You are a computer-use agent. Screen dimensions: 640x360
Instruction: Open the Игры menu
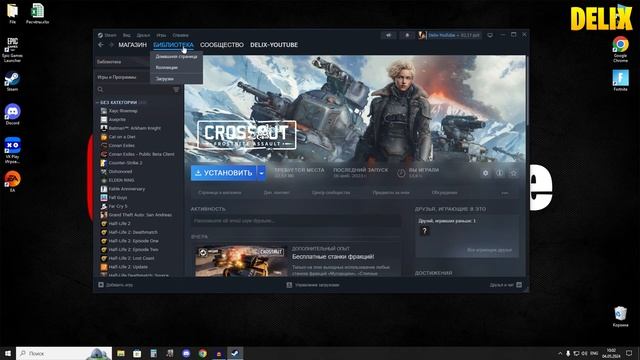161,35
